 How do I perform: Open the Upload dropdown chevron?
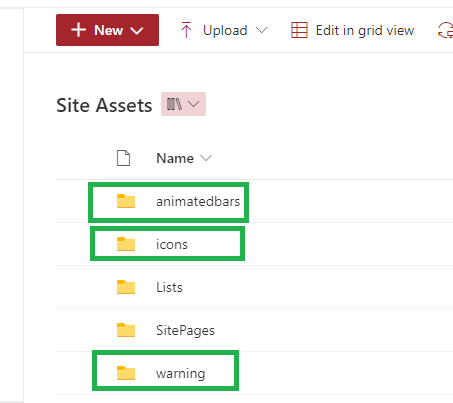coord(262,30)
